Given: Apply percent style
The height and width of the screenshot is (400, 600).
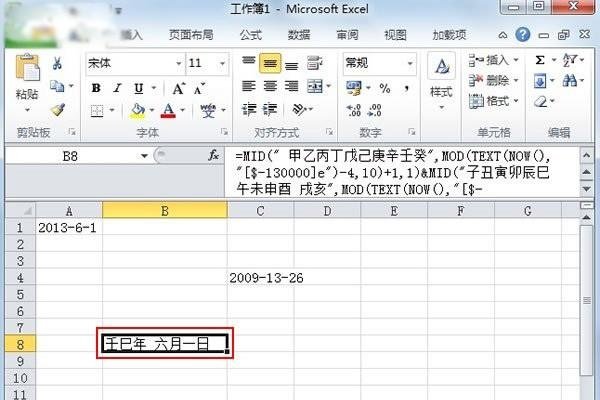Looking at the screenshot, I should point(385,88).
